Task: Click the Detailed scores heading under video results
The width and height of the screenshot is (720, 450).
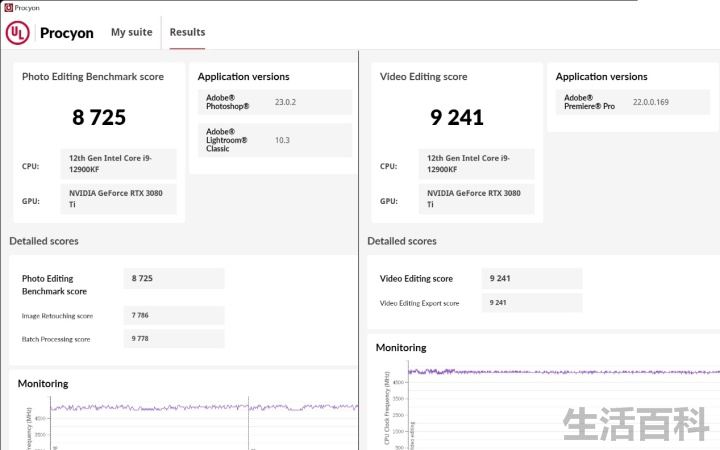Action: point(402,241)
